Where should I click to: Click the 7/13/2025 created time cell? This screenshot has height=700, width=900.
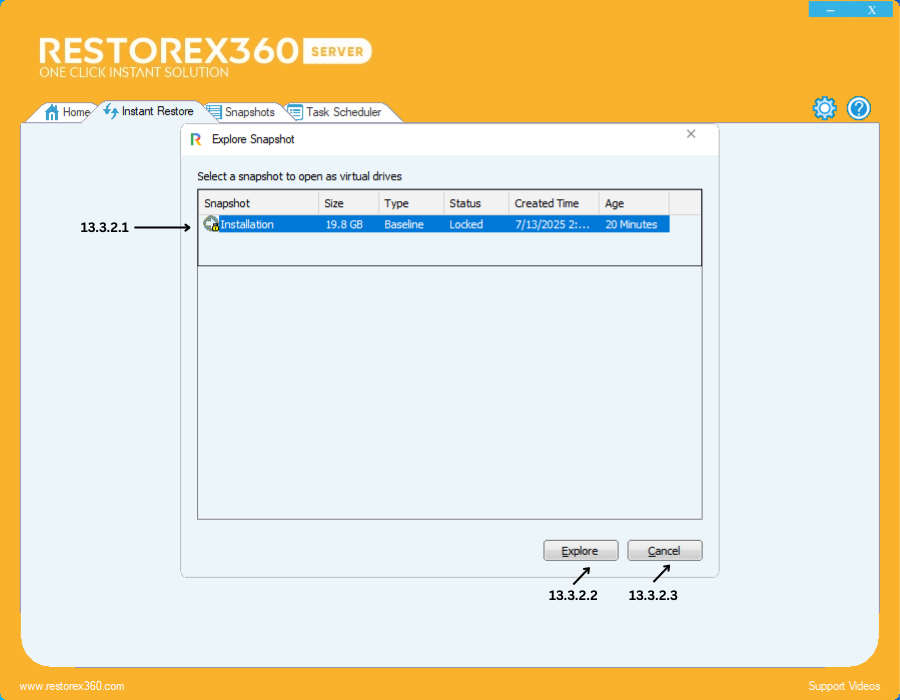[552, 224]
